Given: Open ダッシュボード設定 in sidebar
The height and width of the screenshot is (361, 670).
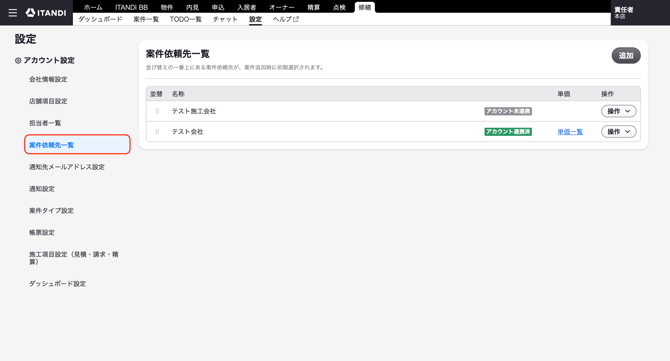Looking at the screenshot, I should pyautogui.click(x=57, y=283).
